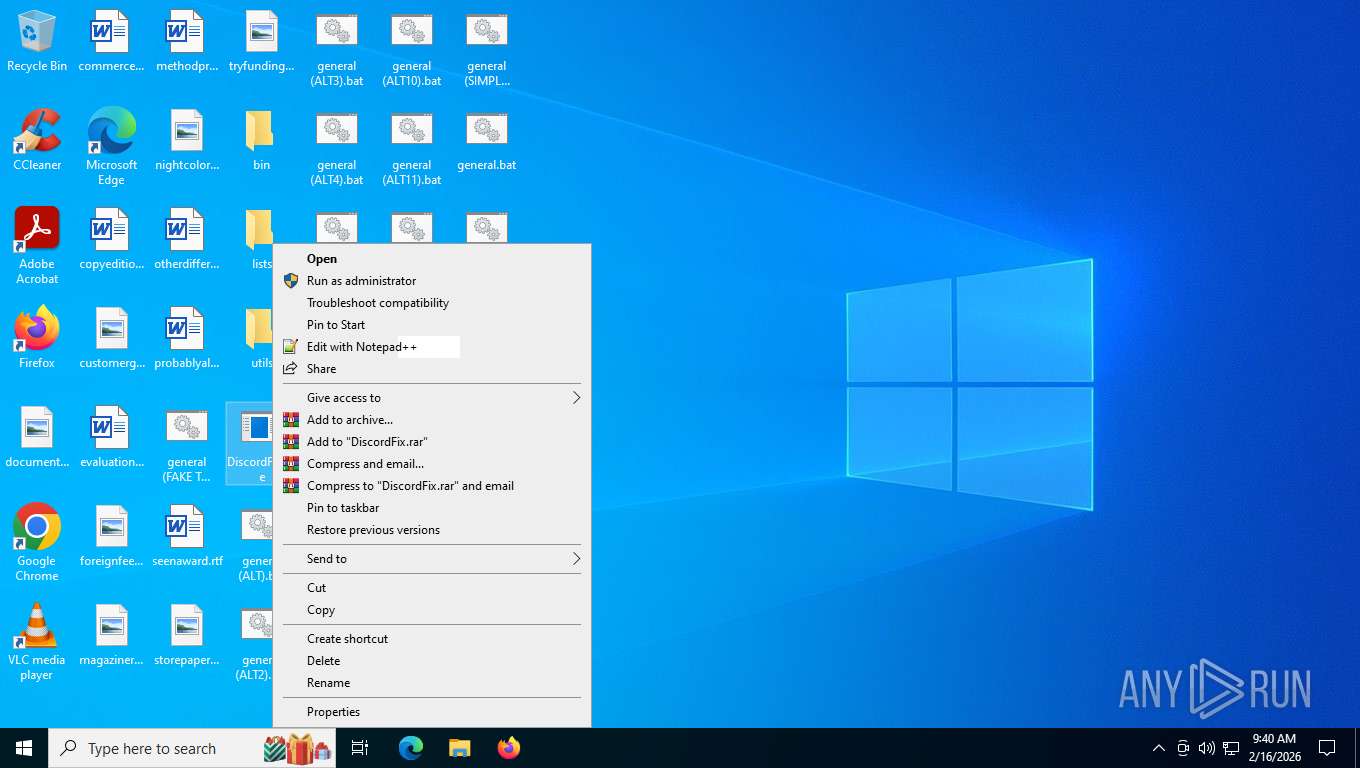Choose Add to "DiscordFix.rar"
This screenshot has height=768, width=1360.
[x=432, y=442]
